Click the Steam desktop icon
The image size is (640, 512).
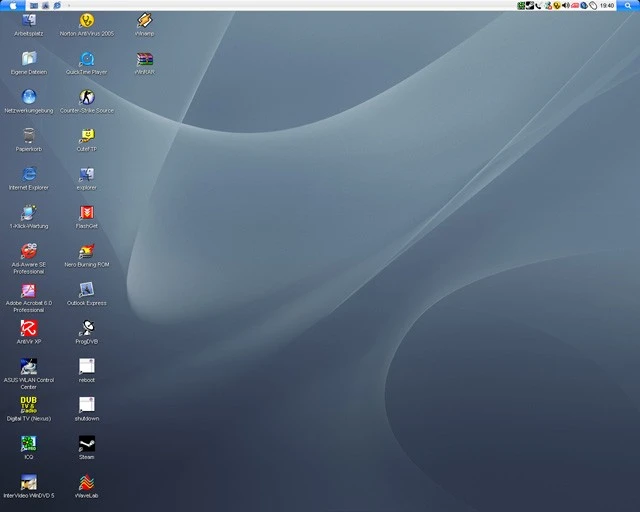tap(87, 443)
